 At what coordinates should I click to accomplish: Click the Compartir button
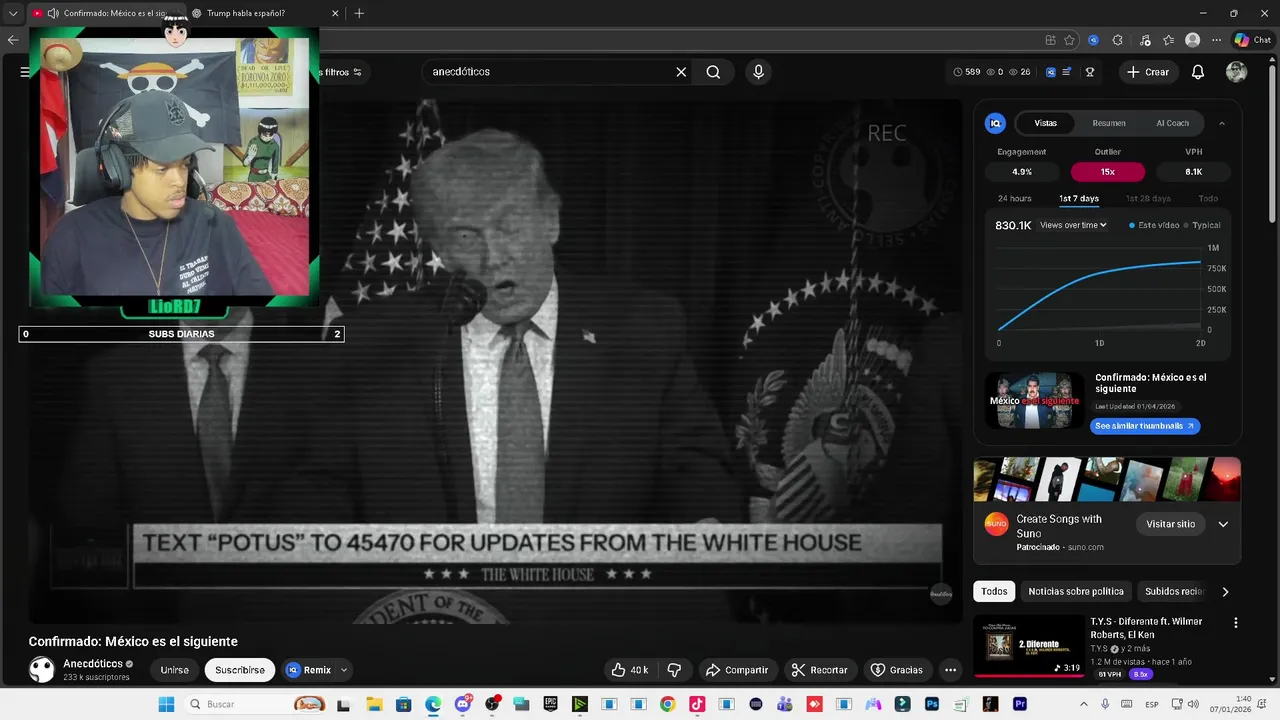[736, 670]
